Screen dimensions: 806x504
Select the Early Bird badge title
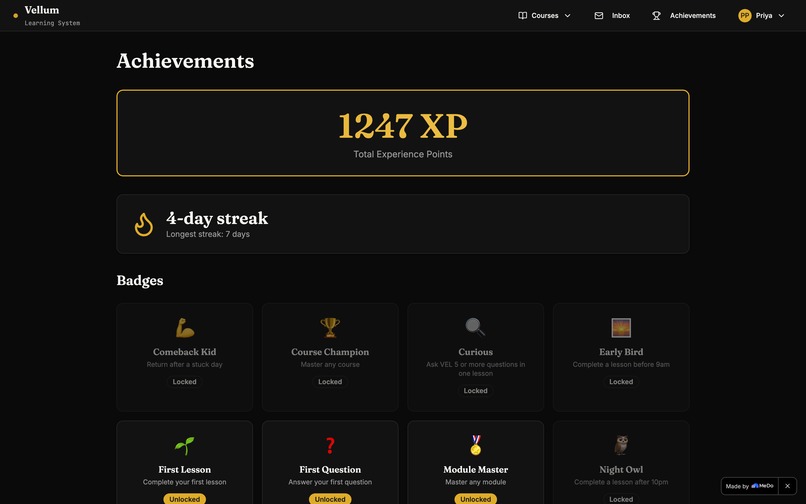pyautogui.click(x=621, y=352)
